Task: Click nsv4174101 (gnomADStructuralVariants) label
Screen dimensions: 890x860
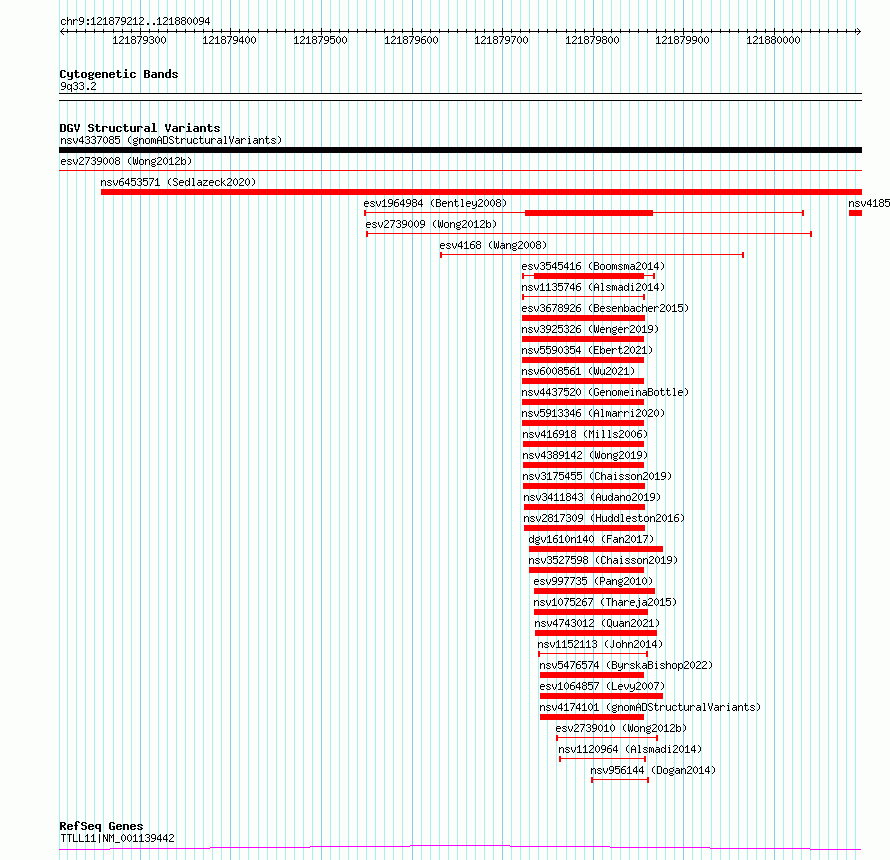Action: coord(650,707)
